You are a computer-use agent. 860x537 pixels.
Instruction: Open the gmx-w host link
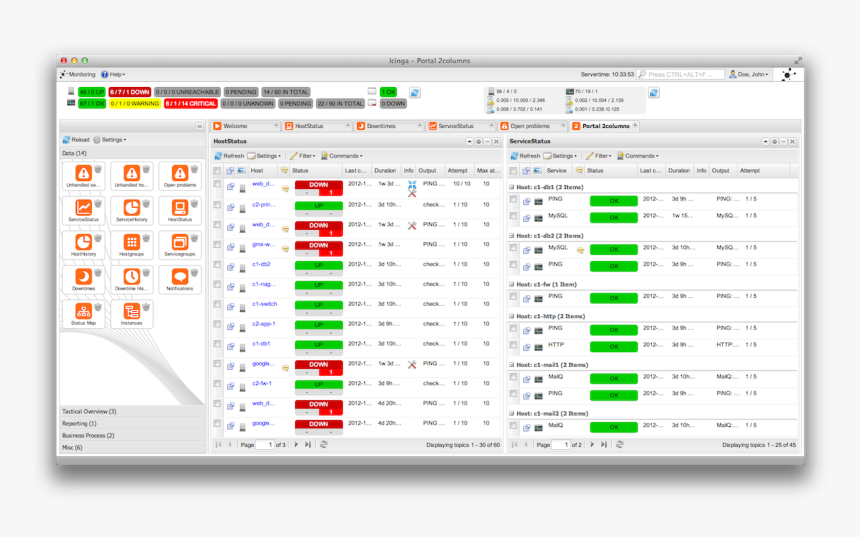tap(263, 245)
